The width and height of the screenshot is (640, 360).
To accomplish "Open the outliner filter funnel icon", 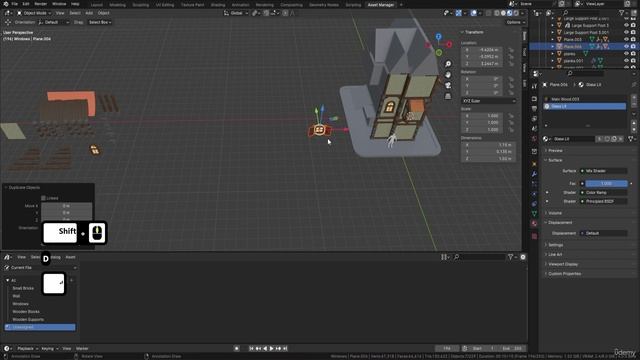I will click(622, 13).
